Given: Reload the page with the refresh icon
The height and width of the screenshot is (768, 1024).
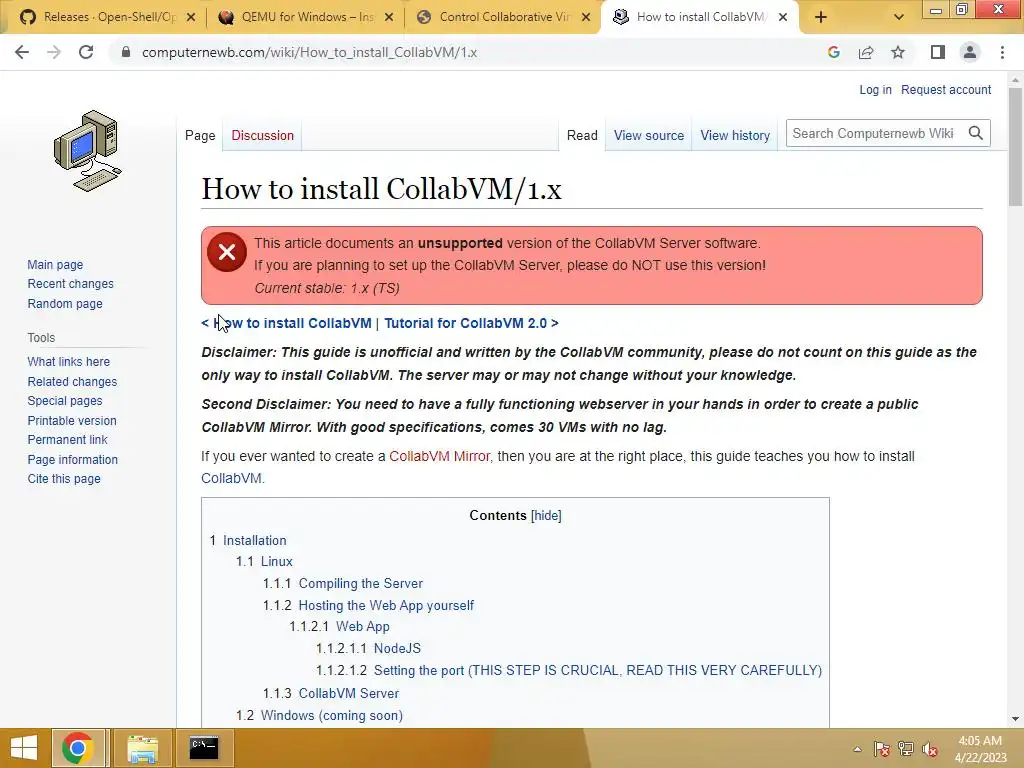Looking at the screenshot, I should (x=86, y=52).
